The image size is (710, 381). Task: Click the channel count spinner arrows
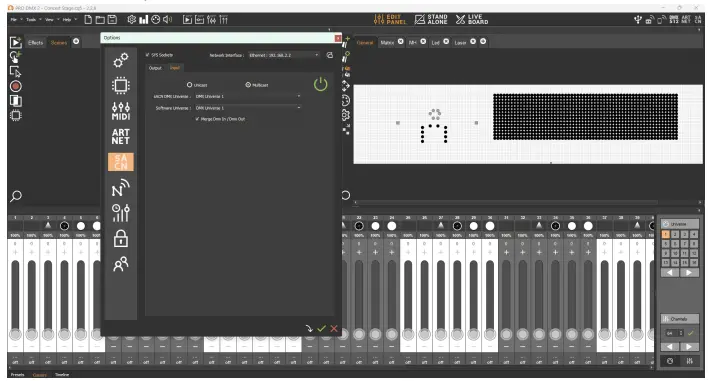click(x=681, y=333)
